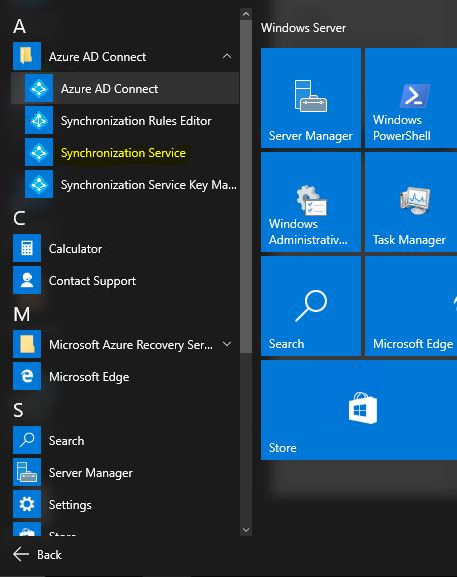Viewport: 457px width, 577px height.
Task: Click the scroll up arrow of app list
Action: 246,14
